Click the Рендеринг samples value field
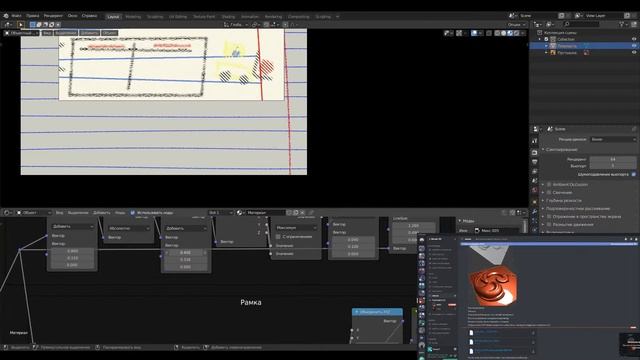Screen dimensions: 640x360 (613, 159)
